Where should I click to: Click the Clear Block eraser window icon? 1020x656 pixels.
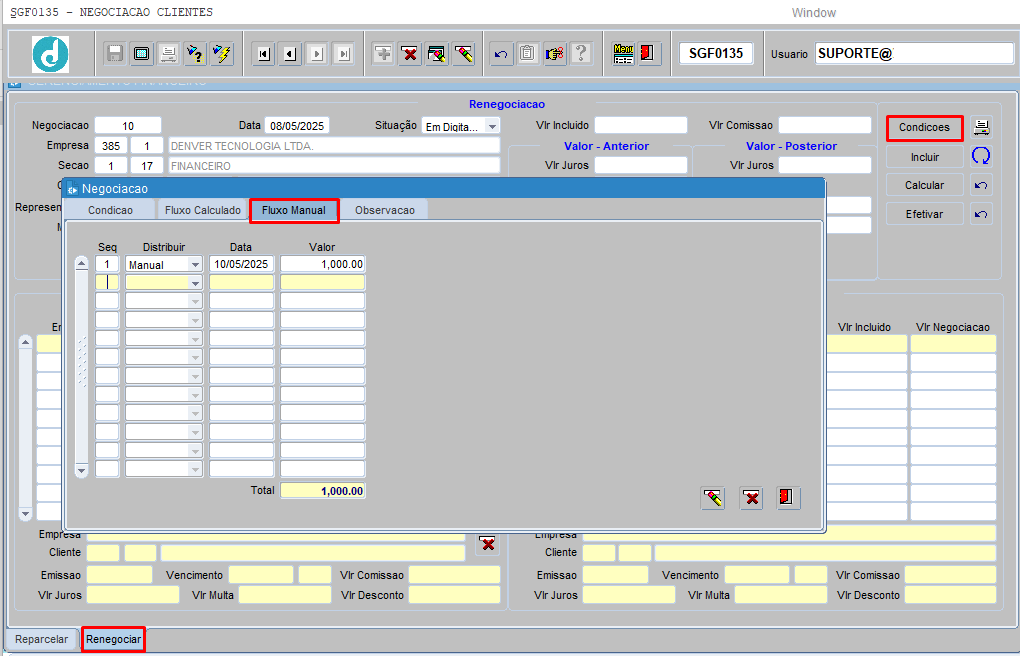436,53
